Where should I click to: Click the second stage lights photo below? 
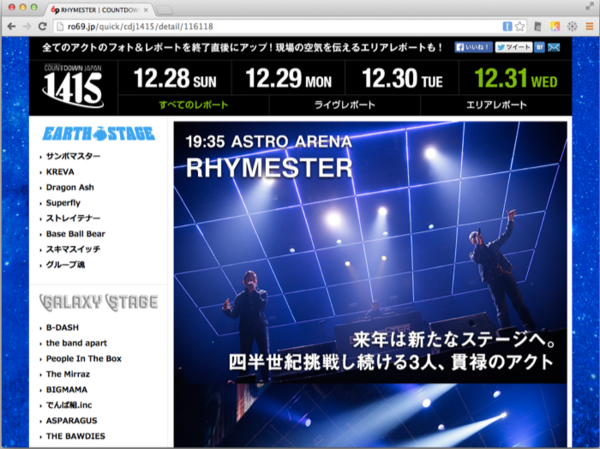pyautogui.click(x=370, y=415)
